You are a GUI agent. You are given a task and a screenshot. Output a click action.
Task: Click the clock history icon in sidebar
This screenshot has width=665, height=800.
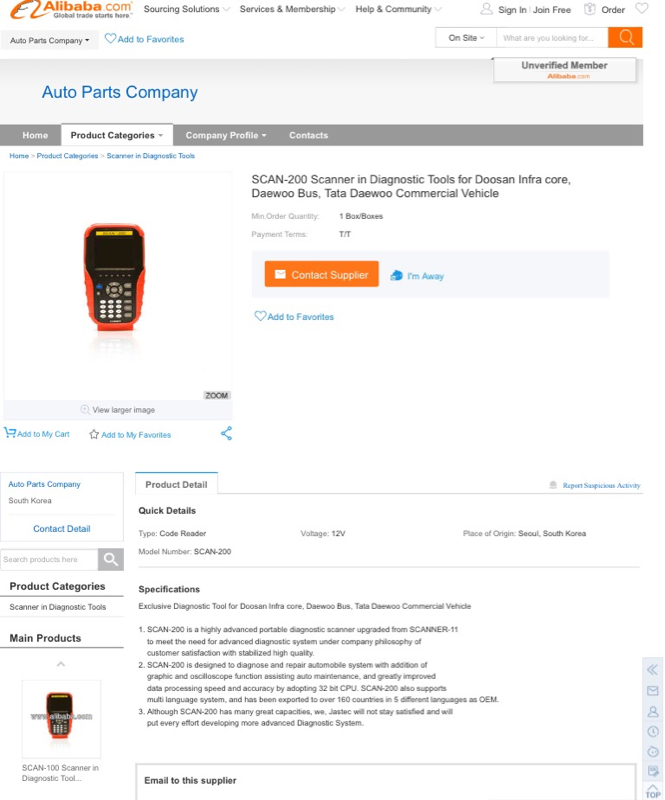(652, 732)
